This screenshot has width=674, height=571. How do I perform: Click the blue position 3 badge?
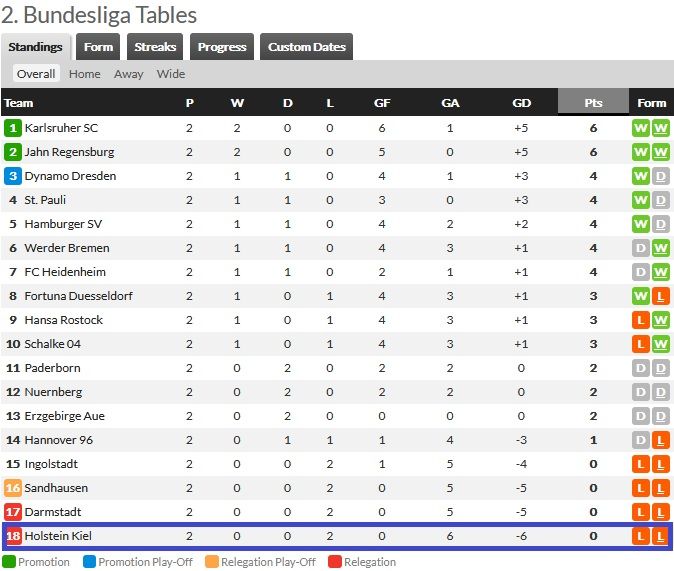pos(13,176)
